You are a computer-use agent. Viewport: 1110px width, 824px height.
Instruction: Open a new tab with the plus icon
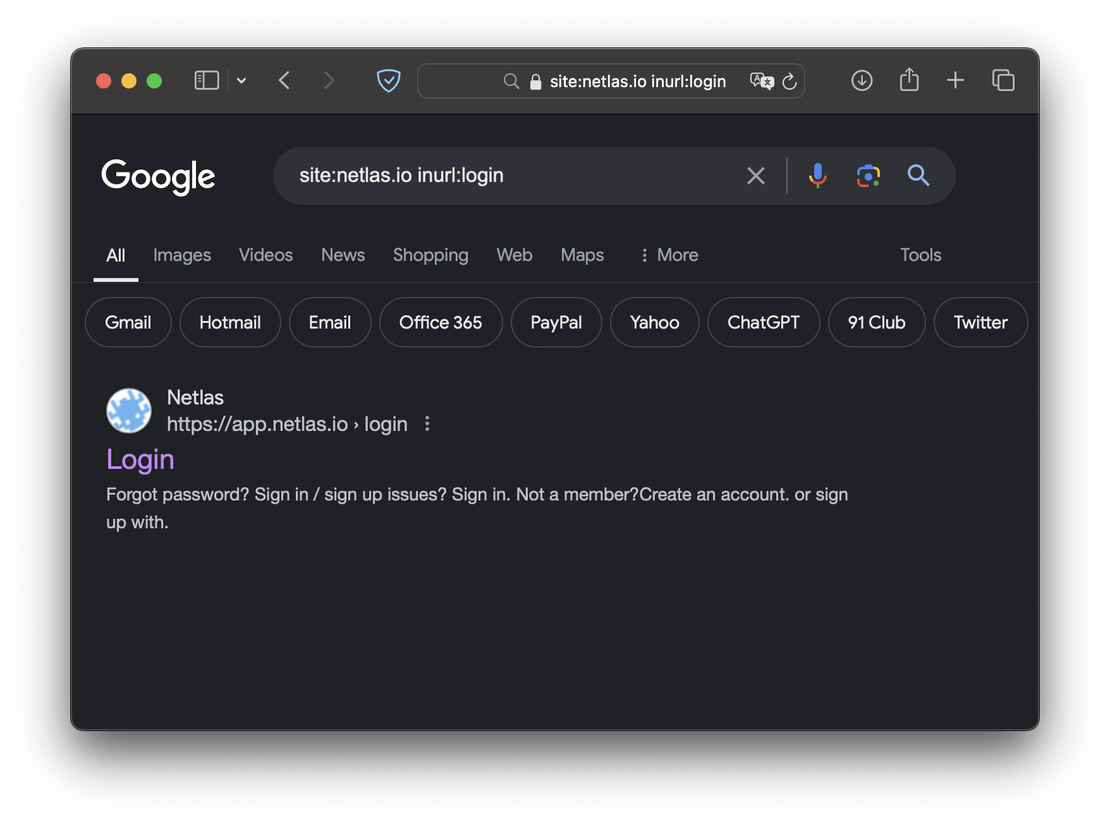[x=955, y=80]
